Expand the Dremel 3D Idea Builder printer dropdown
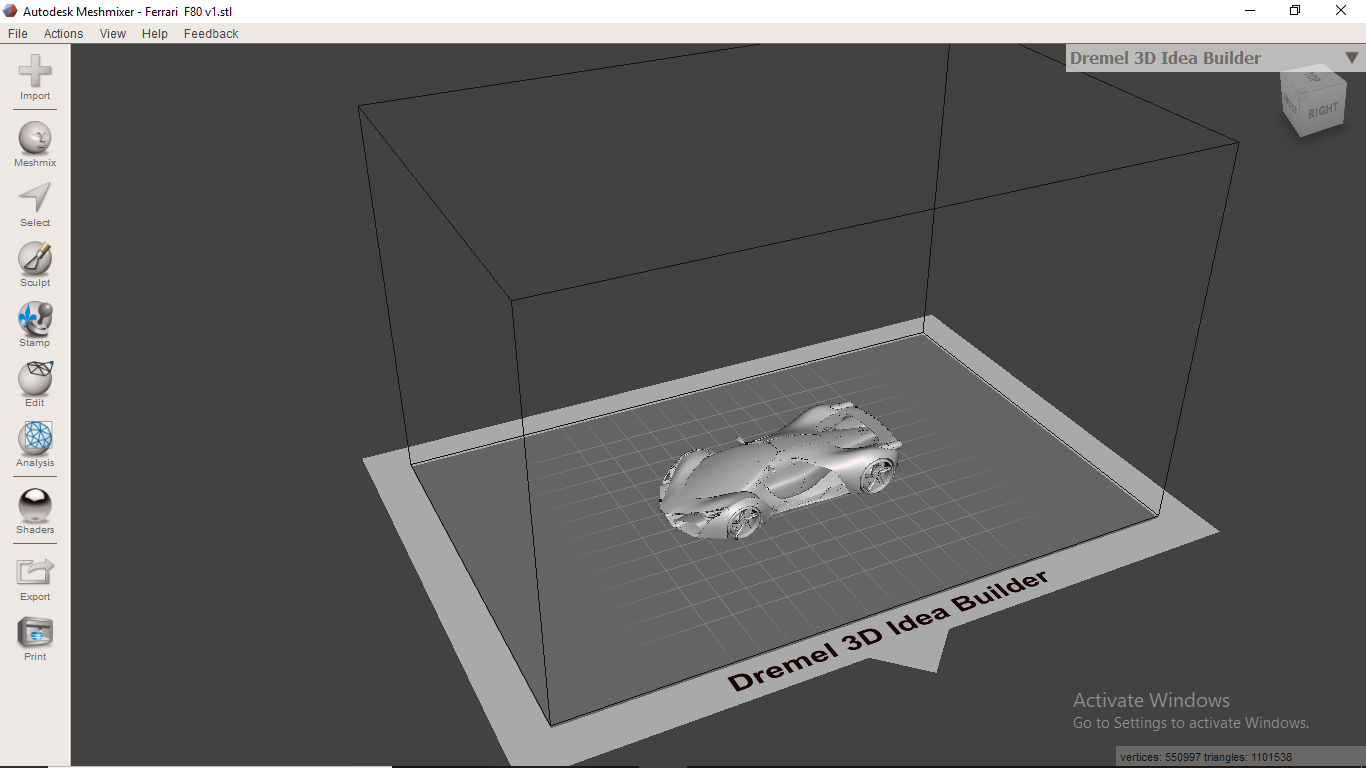 [1352, 58]
